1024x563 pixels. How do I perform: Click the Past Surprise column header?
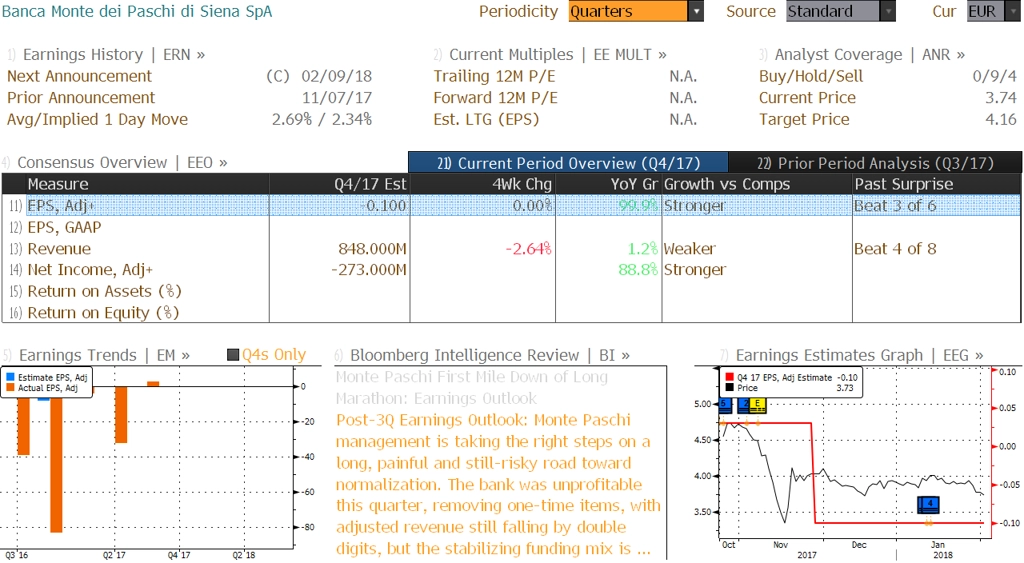click(936, 184)
